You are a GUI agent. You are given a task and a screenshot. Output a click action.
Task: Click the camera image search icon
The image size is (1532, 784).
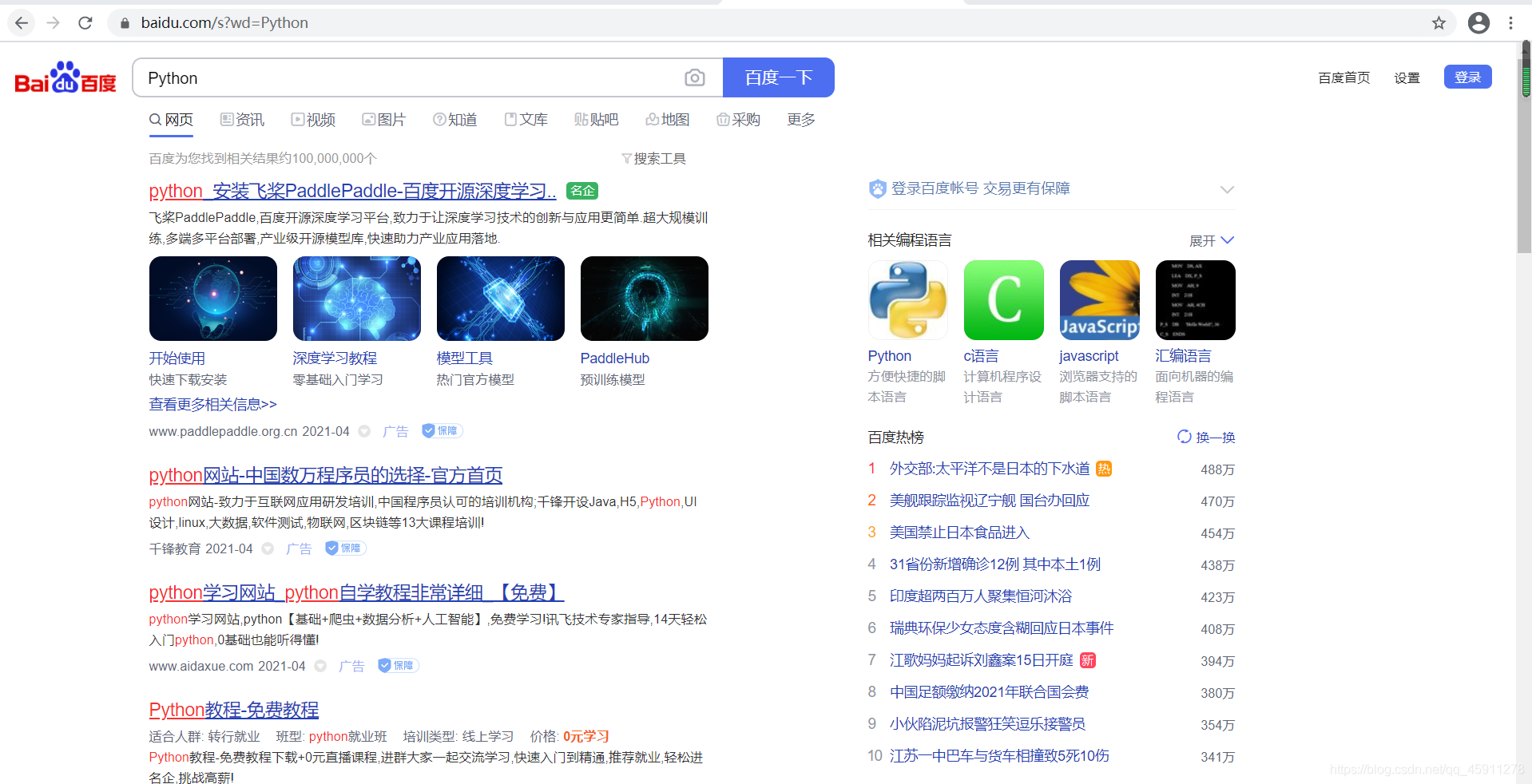point(695,77)
